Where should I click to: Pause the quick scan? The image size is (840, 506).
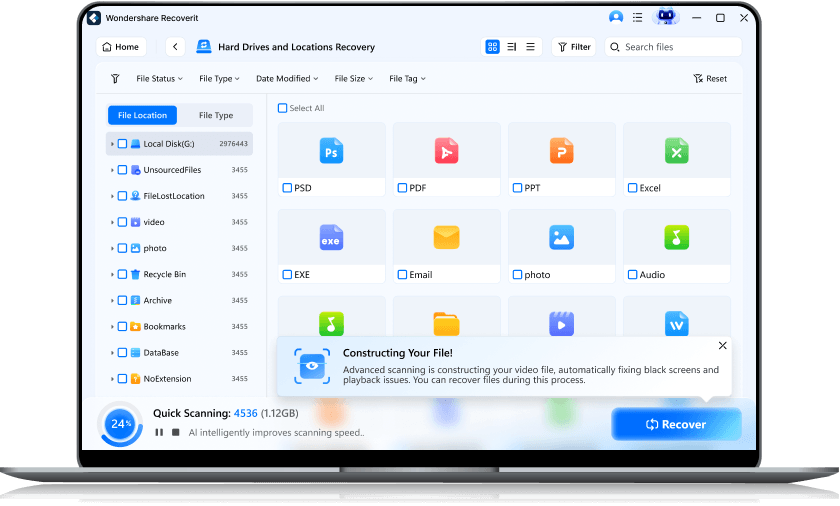(x=159, y=432)
